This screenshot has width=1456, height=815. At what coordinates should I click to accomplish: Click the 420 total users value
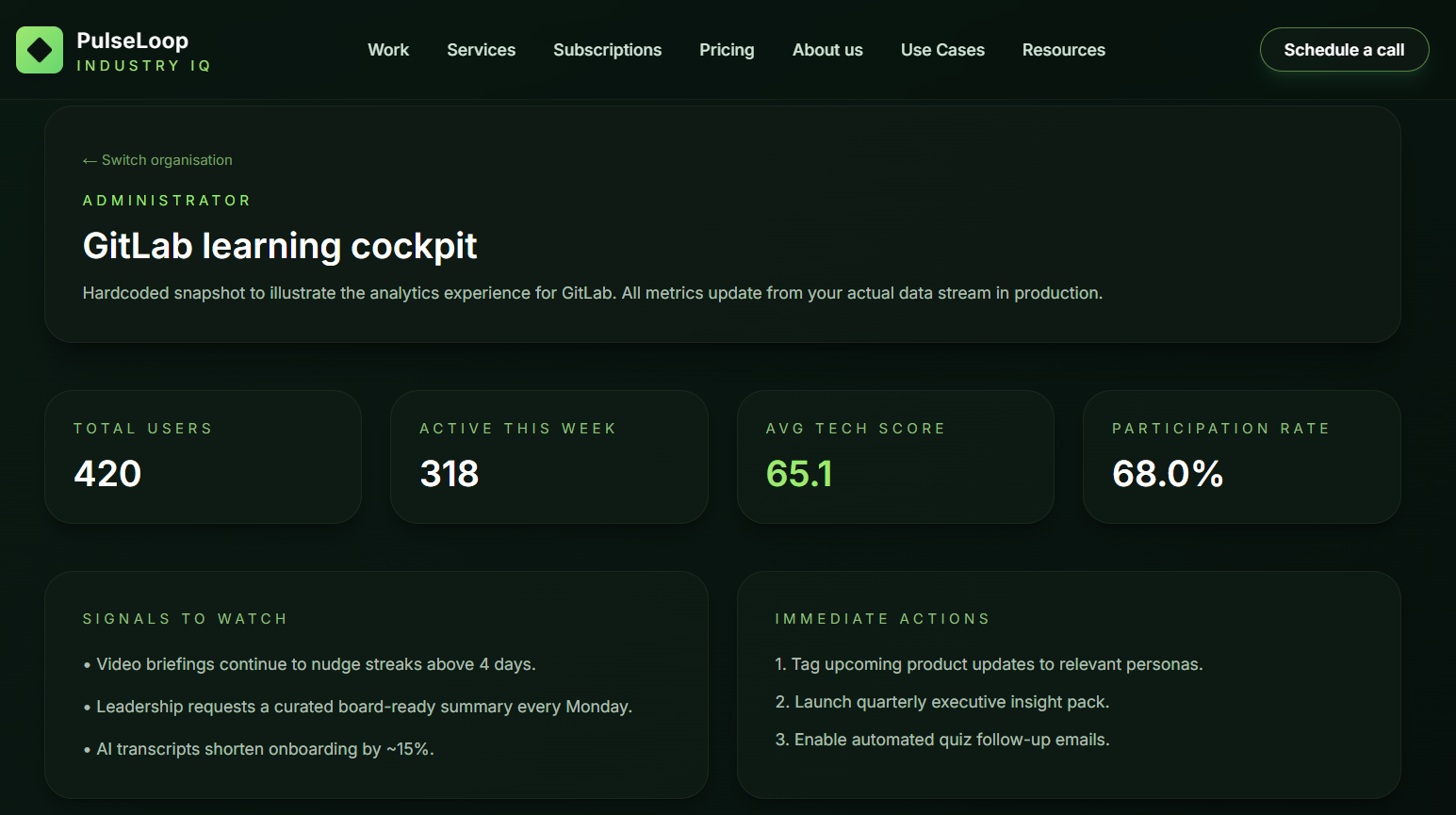(x=107, y=474)
